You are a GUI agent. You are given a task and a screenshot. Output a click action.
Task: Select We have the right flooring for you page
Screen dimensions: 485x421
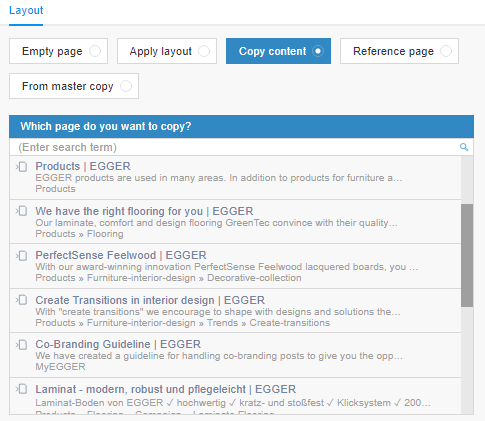[x=144, y=211]
